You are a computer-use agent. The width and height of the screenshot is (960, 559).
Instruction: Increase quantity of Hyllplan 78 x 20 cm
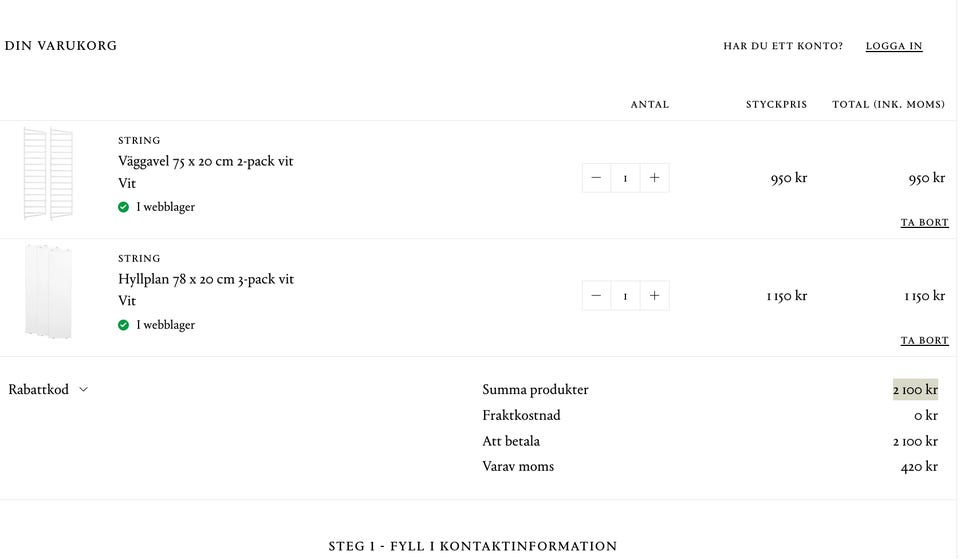tap(654, 296)
